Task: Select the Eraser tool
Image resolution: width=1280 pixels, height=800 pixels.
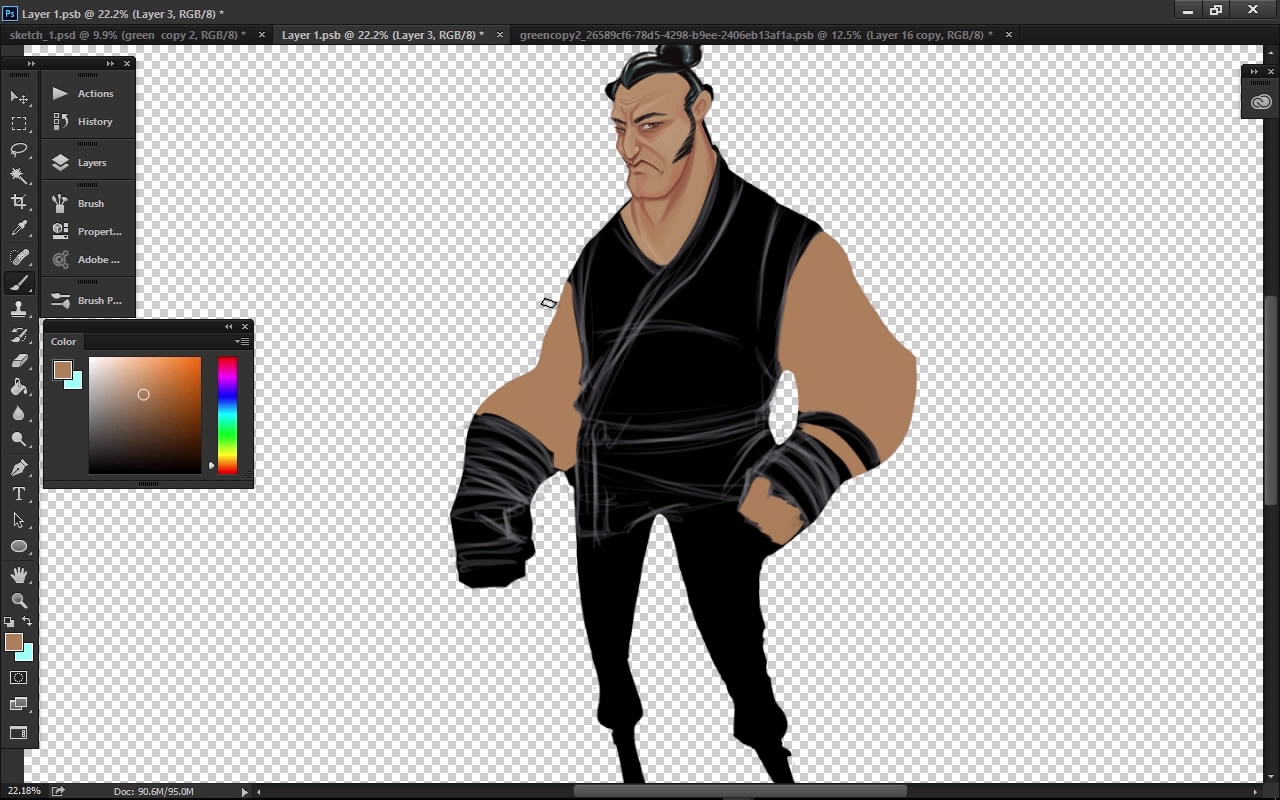Action: 19,361
